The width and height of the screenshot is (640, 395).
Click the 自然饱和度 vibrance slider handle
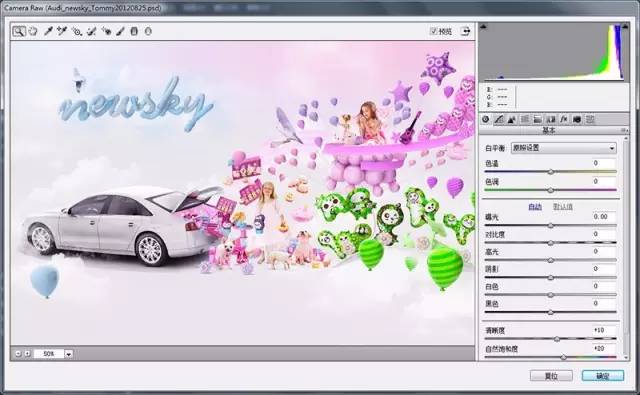(564, 357)
